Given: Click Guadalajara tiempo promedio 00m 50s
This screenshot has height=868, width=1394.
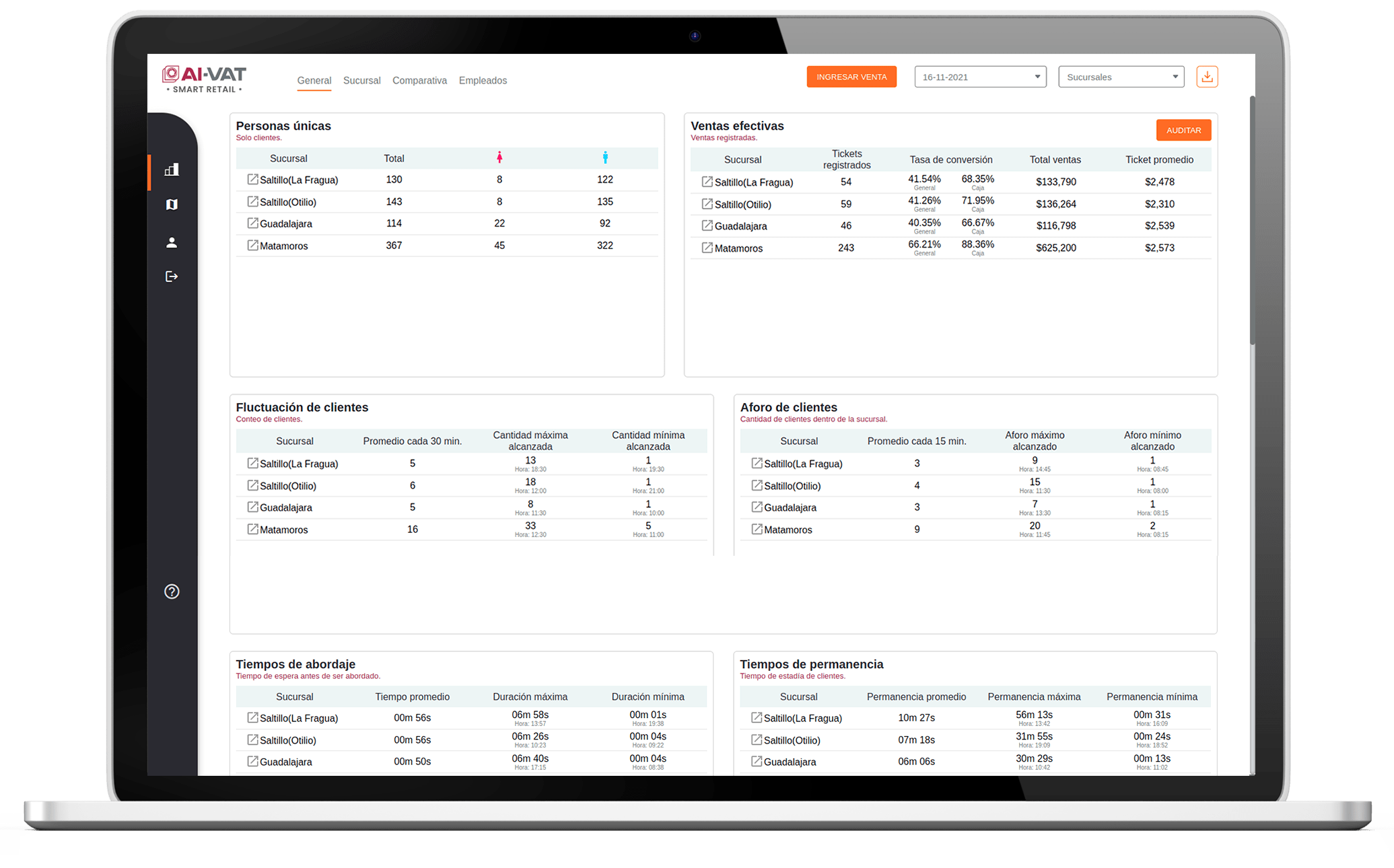Looking at the screenshot, I should 412,761.
